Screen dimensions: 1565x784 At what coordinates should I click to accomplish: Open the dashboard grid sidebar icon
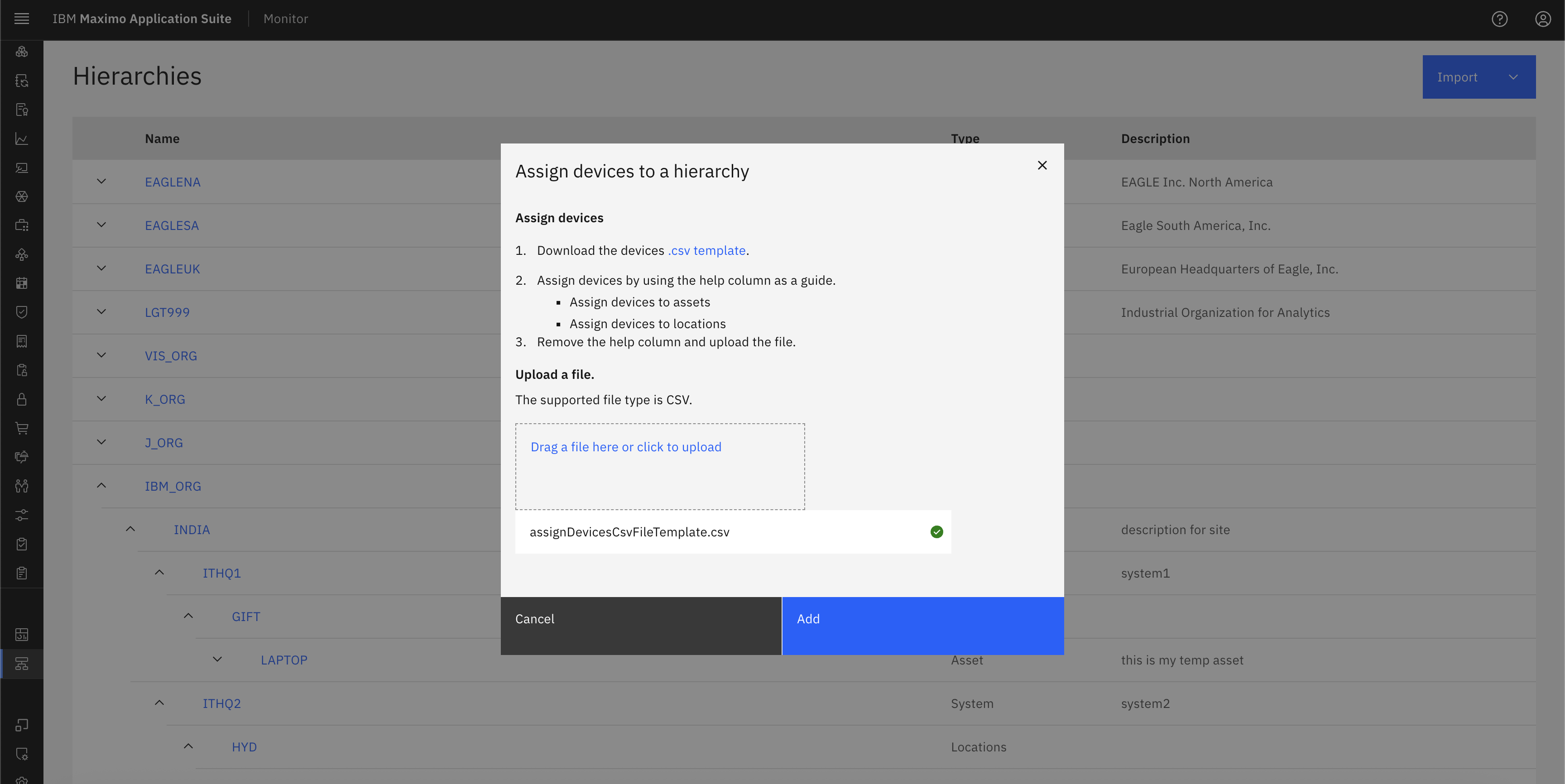(x=22, y=635)
